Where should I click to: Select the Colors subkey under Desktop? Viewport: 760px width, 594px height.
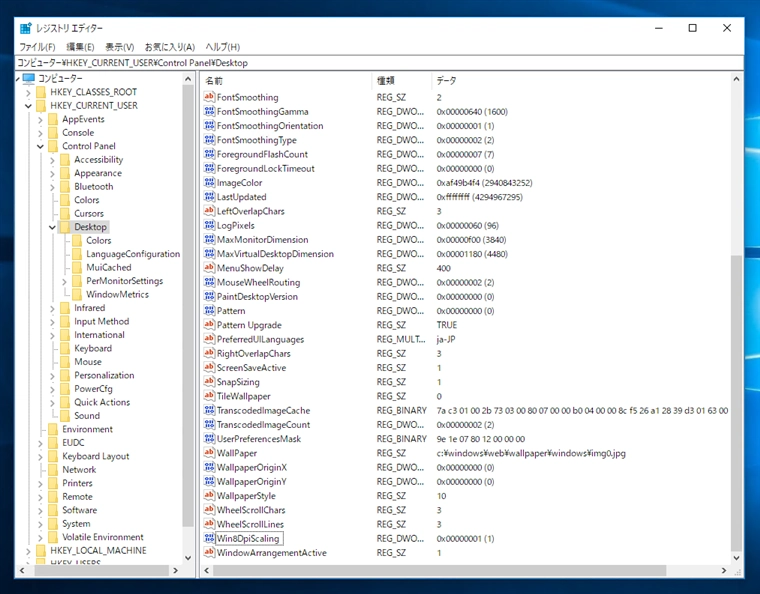point(98,240)
